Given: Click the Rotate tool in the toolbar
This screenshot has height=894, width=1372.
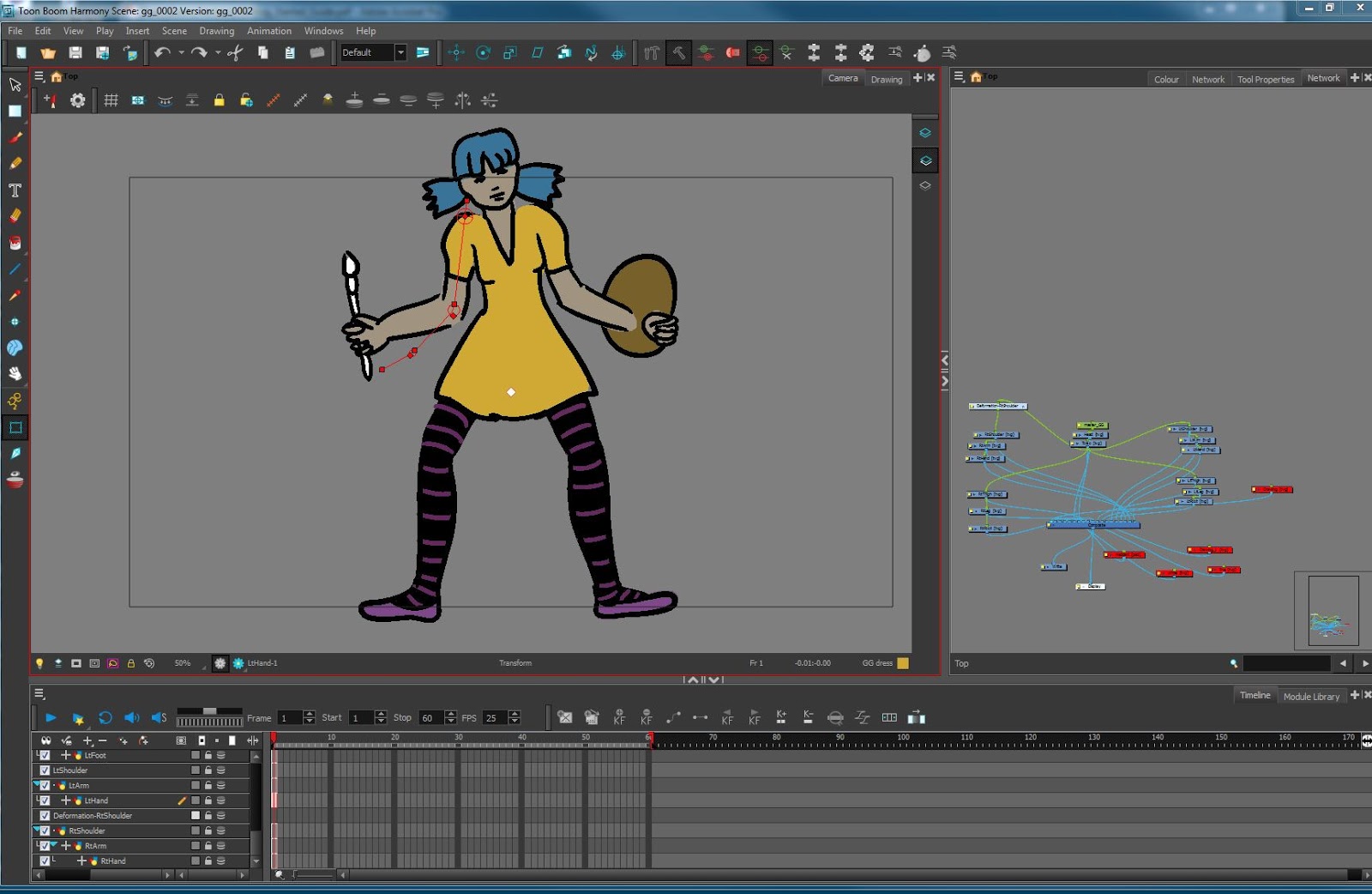Looking at the screenshot, I should pyautogui.click(x=483, y=53).
